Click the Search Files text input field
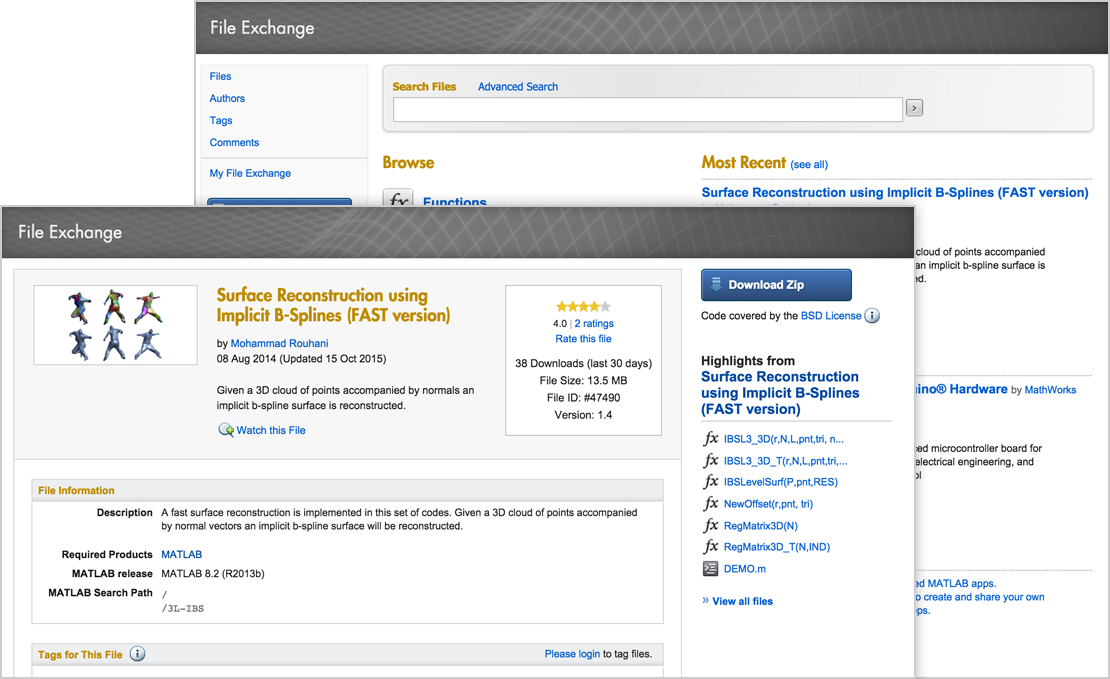This screenshot has width=1110, height=679. pyautogui.click(x=647, y=109)
